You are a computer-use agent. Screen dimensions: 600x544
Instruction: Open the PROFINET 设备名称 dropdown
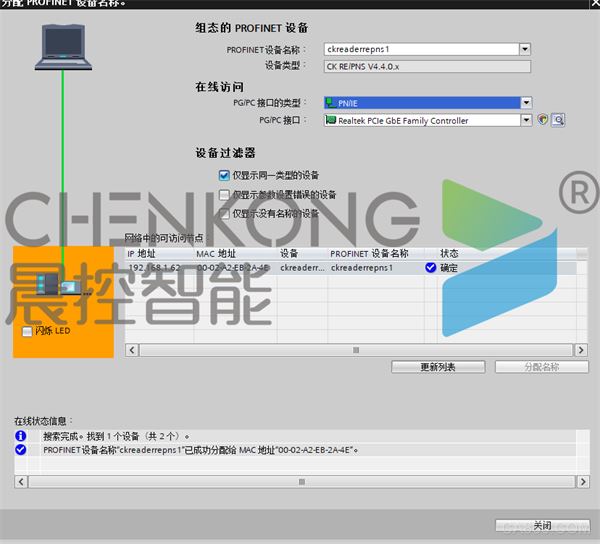click(x=525, y=48)
